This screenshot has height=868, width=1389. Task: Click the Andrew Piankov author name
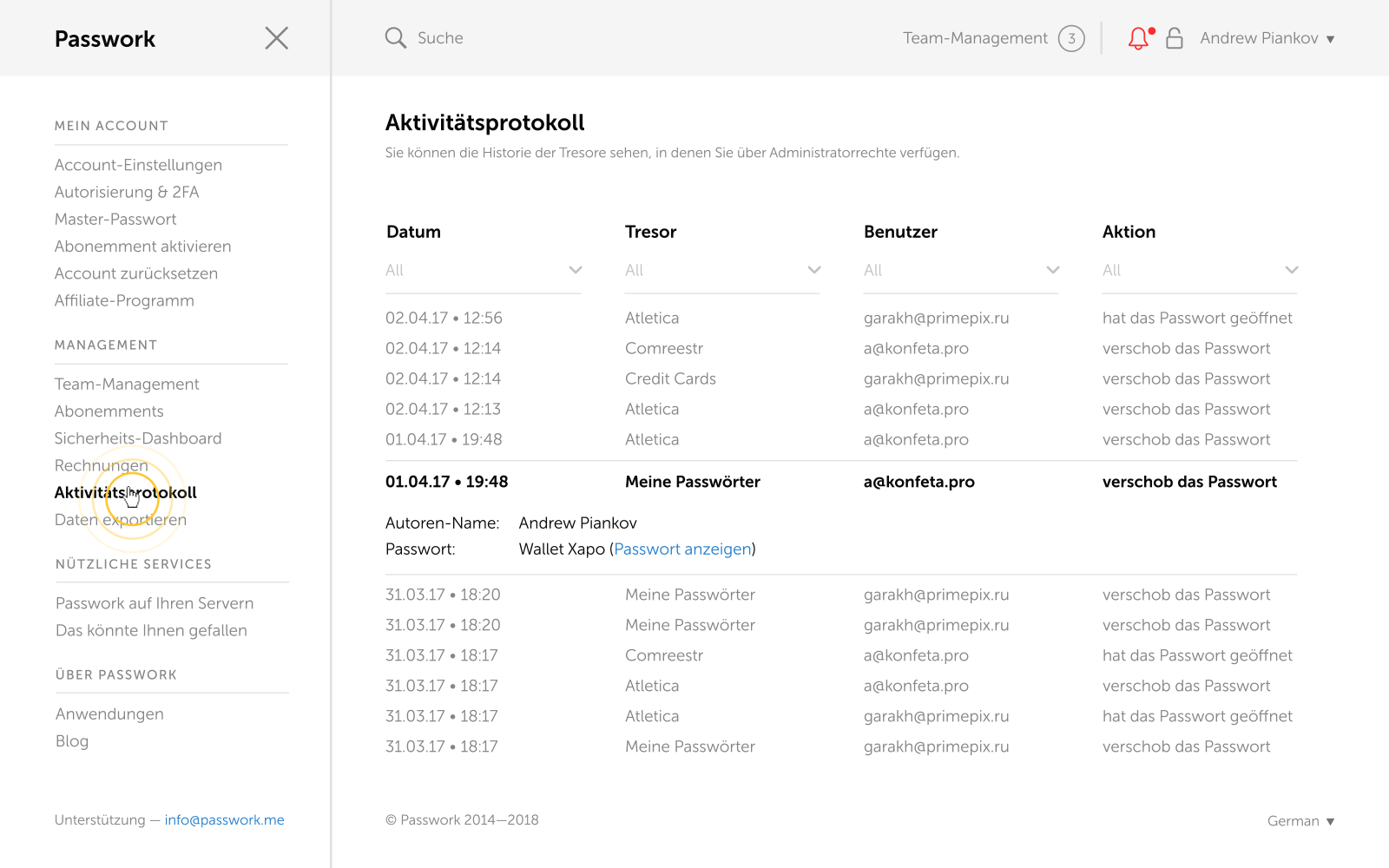tap(578, 523)
